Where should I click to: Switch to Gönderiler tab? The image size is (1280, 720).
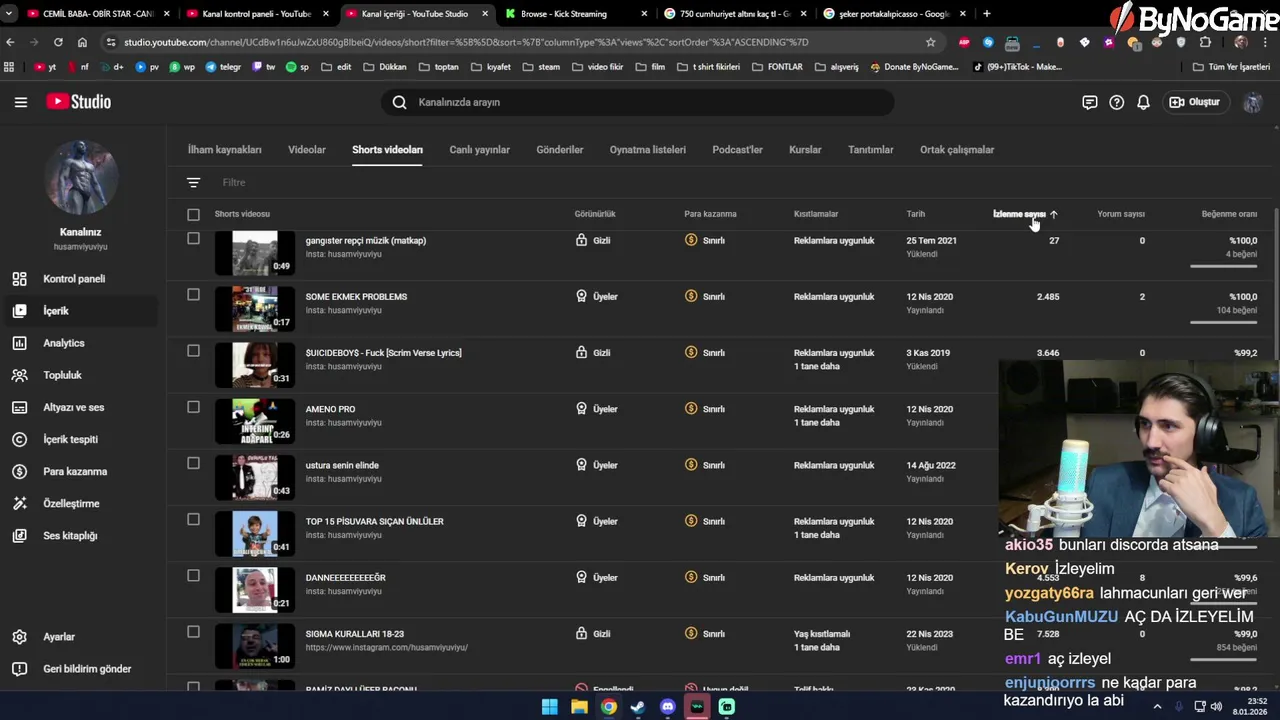[560, 150]
